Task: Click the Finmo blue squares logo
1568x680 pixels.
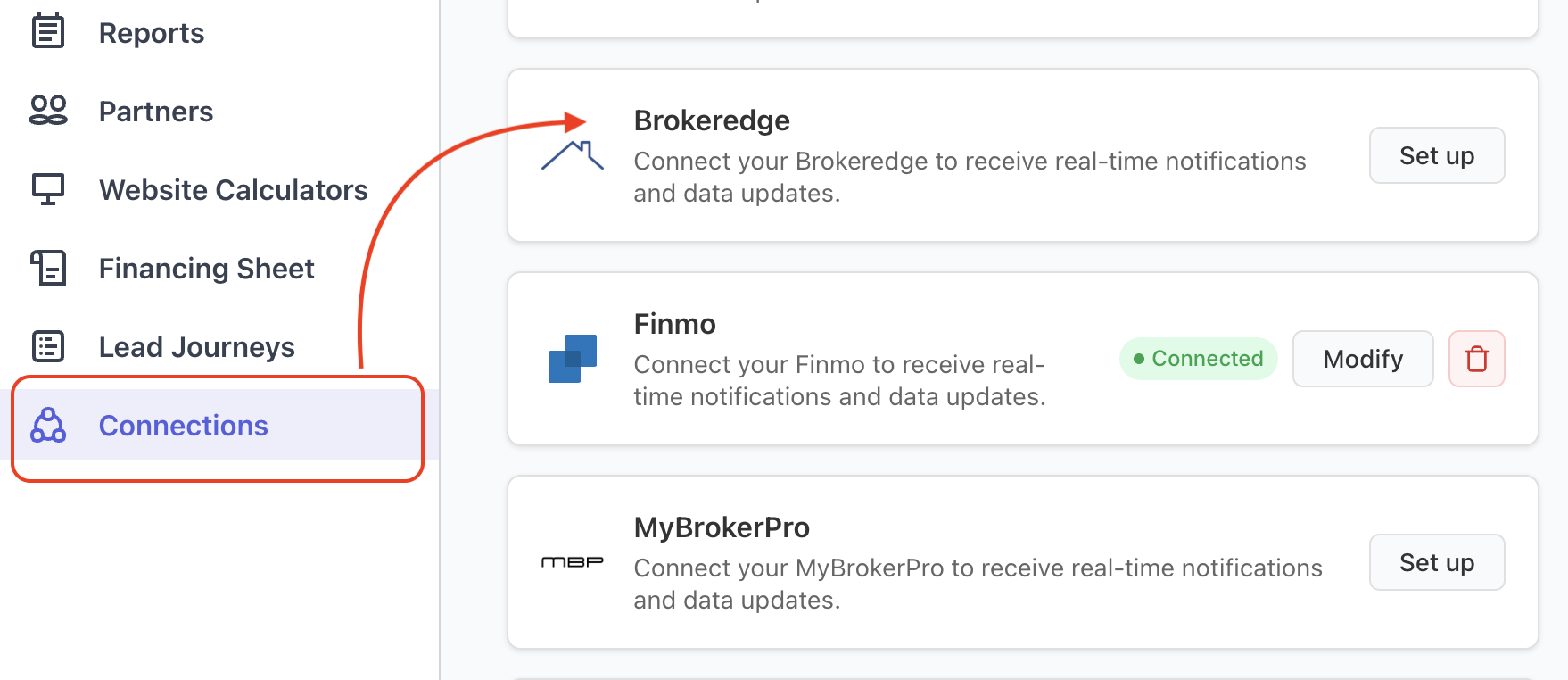Action: [573, 359]
